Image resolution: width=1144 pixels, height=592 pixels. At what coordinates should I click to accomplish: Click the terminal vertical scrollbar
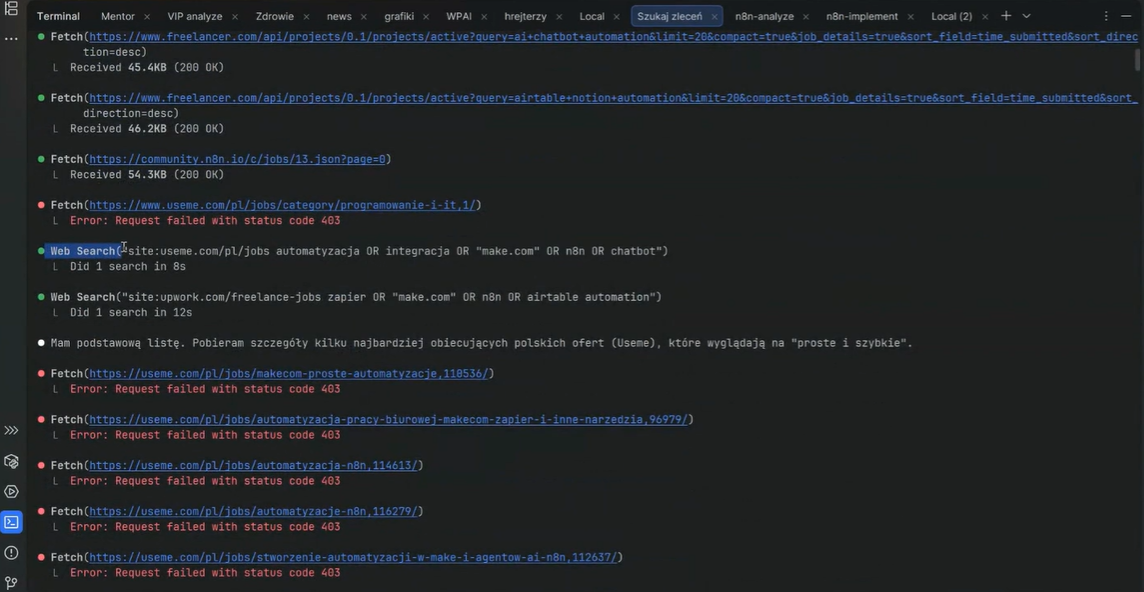[x=1138, y=60]
